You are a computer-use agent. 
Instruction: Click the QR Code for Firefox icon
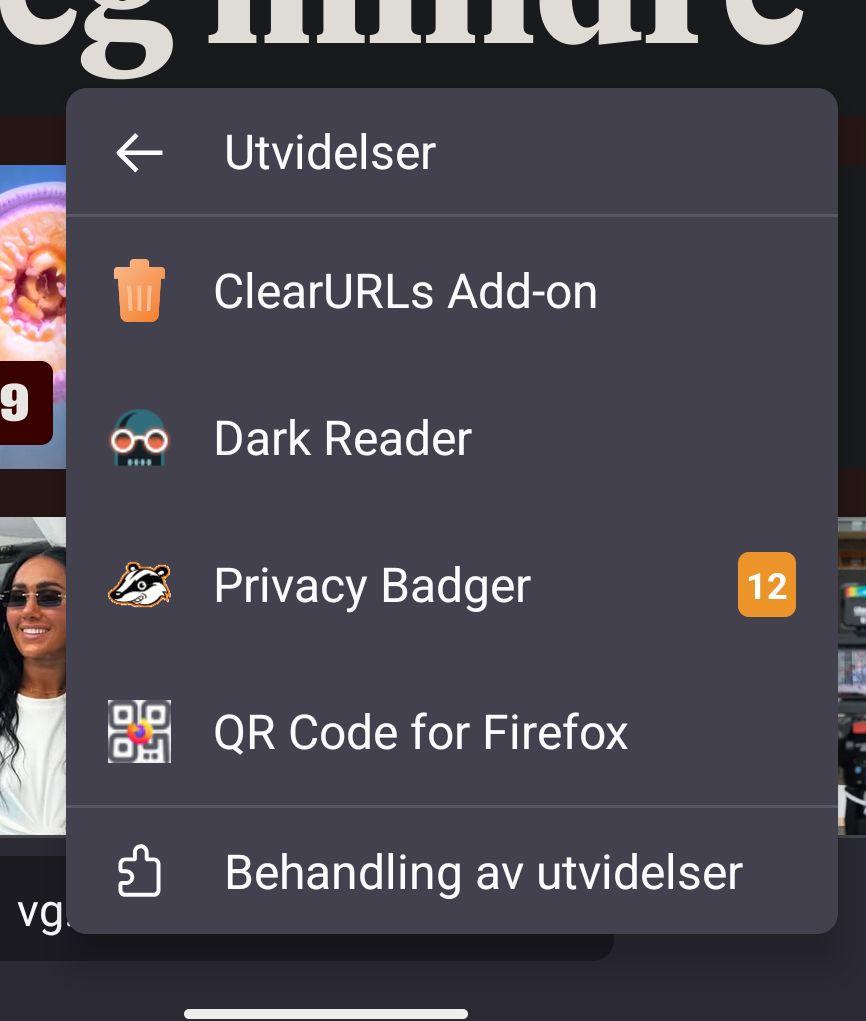click(139, 731)
